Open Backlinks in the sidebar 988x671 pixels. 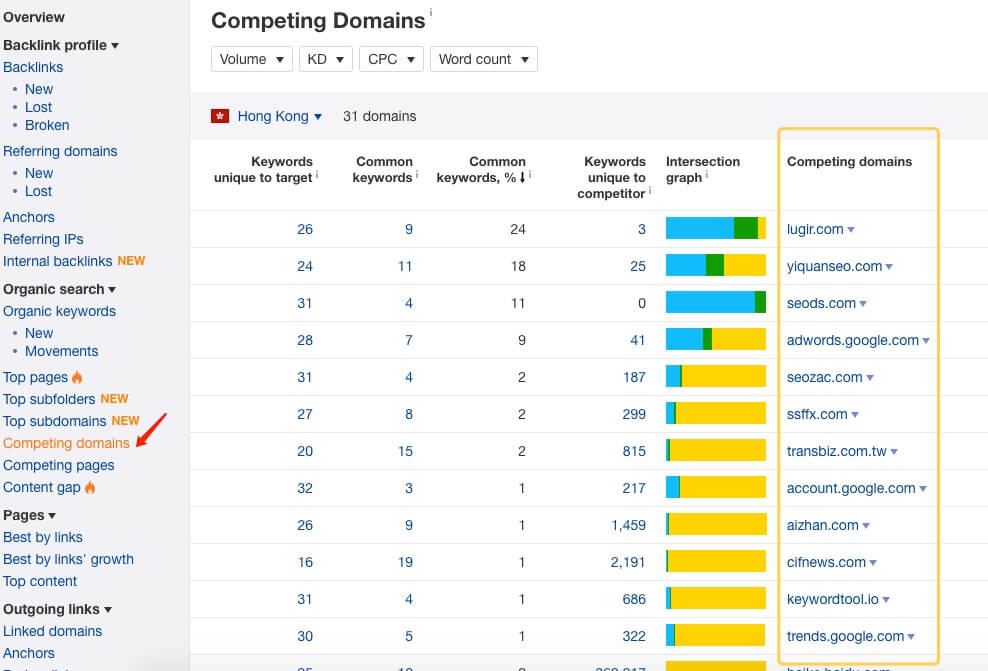pyautogui.click(x=33, y=67)
